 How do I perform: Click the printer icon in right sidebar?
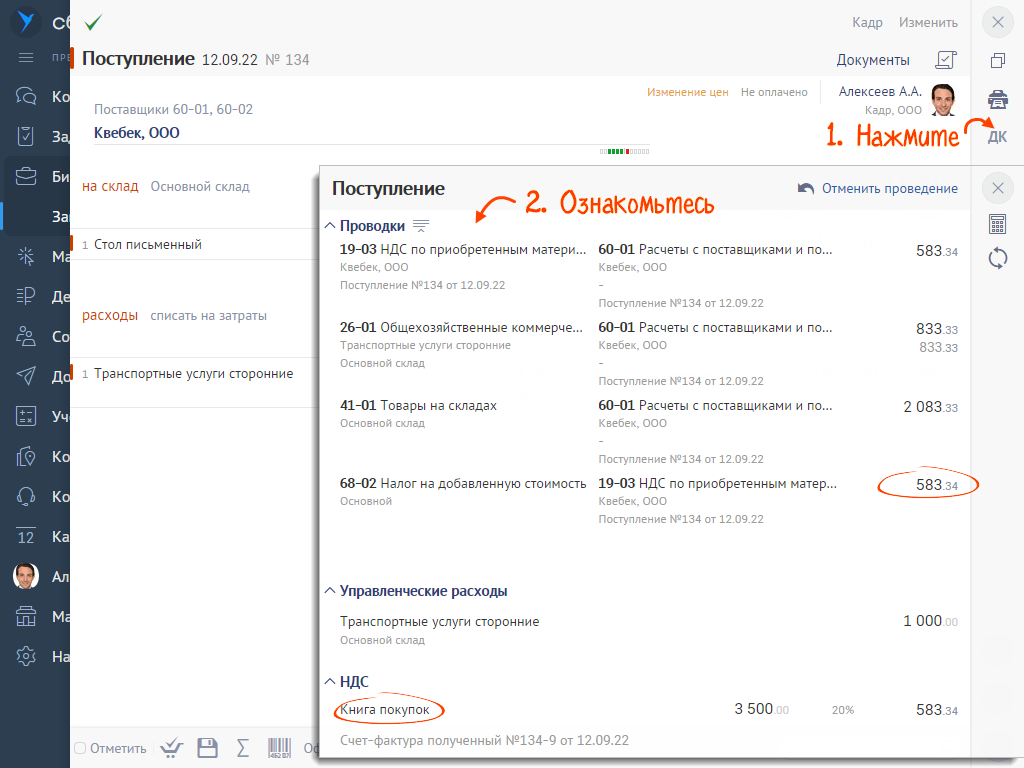coord(997,99)
